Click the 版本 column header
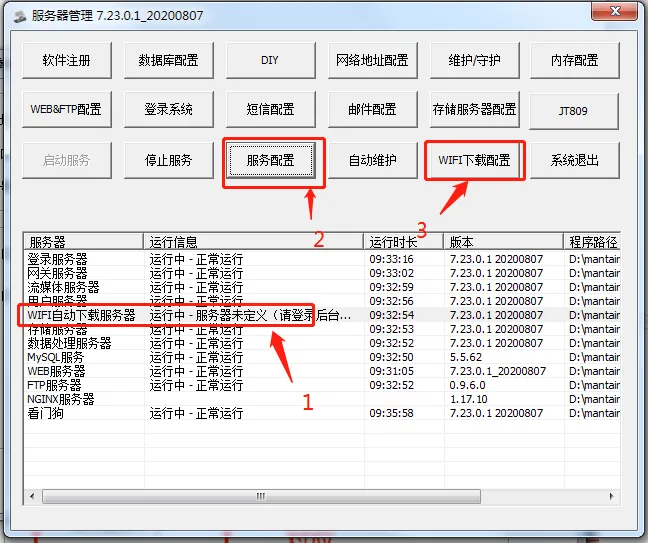This screenshot has width=648, height=543. tap(503, 242)
